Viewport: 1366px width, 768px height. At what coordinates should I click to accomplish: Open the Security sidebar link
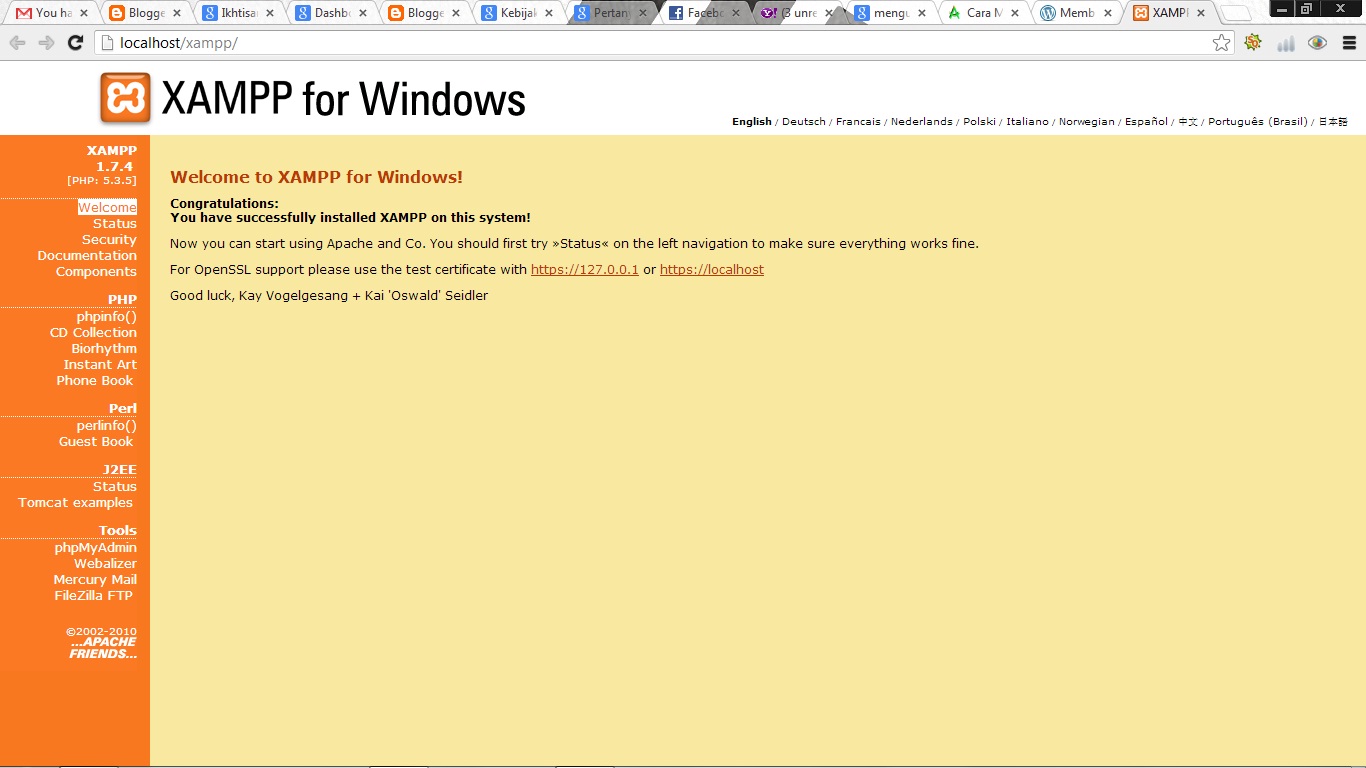point(109,239)
